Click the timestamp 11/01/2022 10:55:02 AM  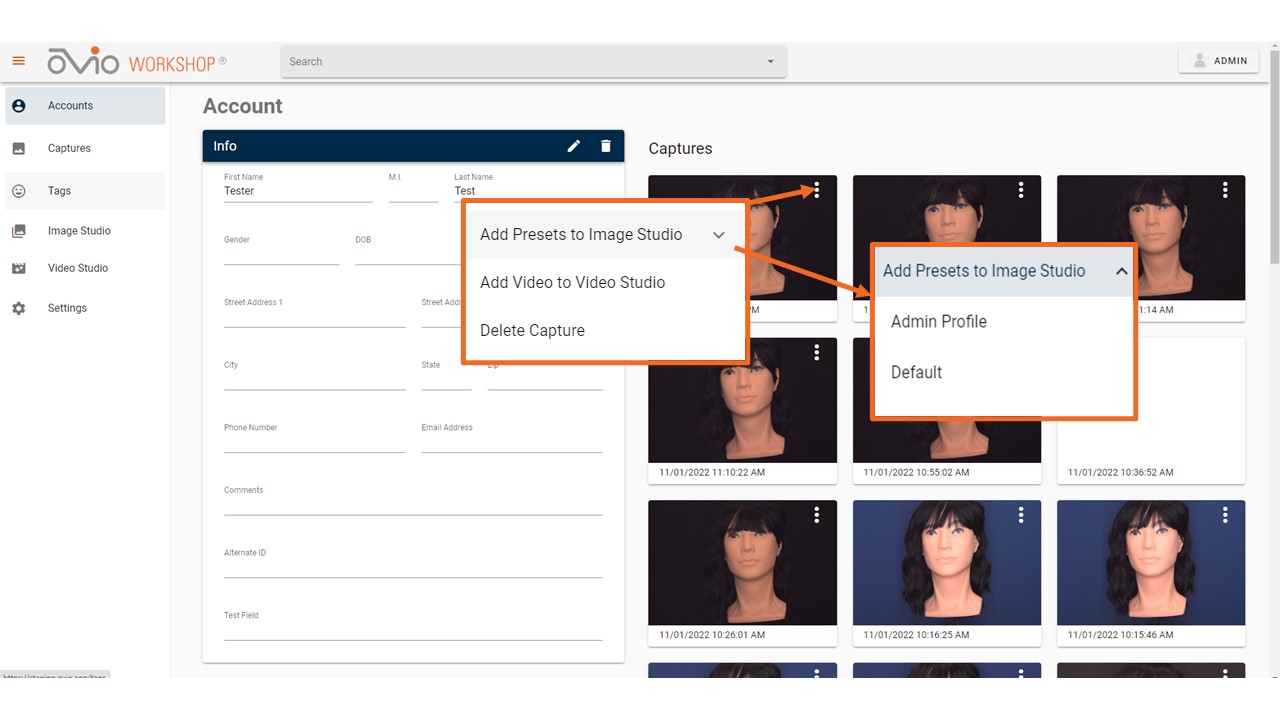(x=917, y=472)
